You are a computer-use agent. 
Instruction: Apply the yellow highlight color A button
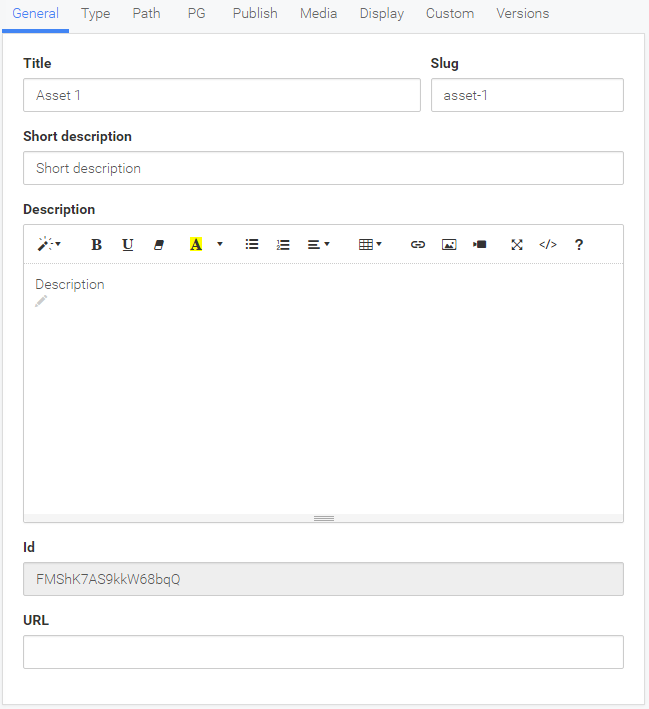[195, 245]
